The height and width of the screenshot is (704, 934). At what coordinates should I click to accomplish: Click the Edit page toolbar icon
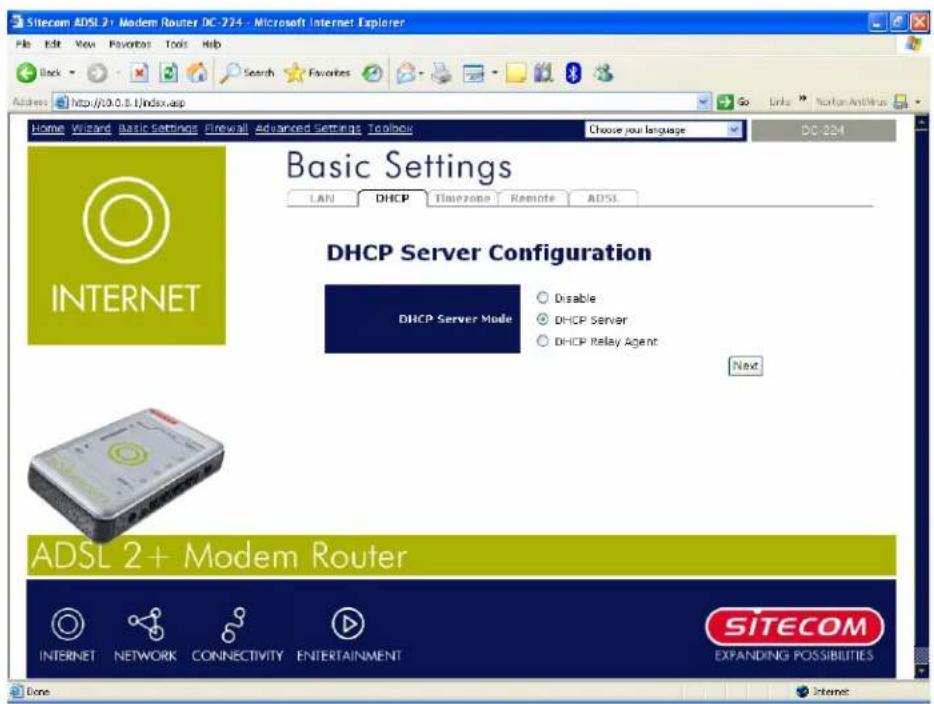click(x=474, y=73)
